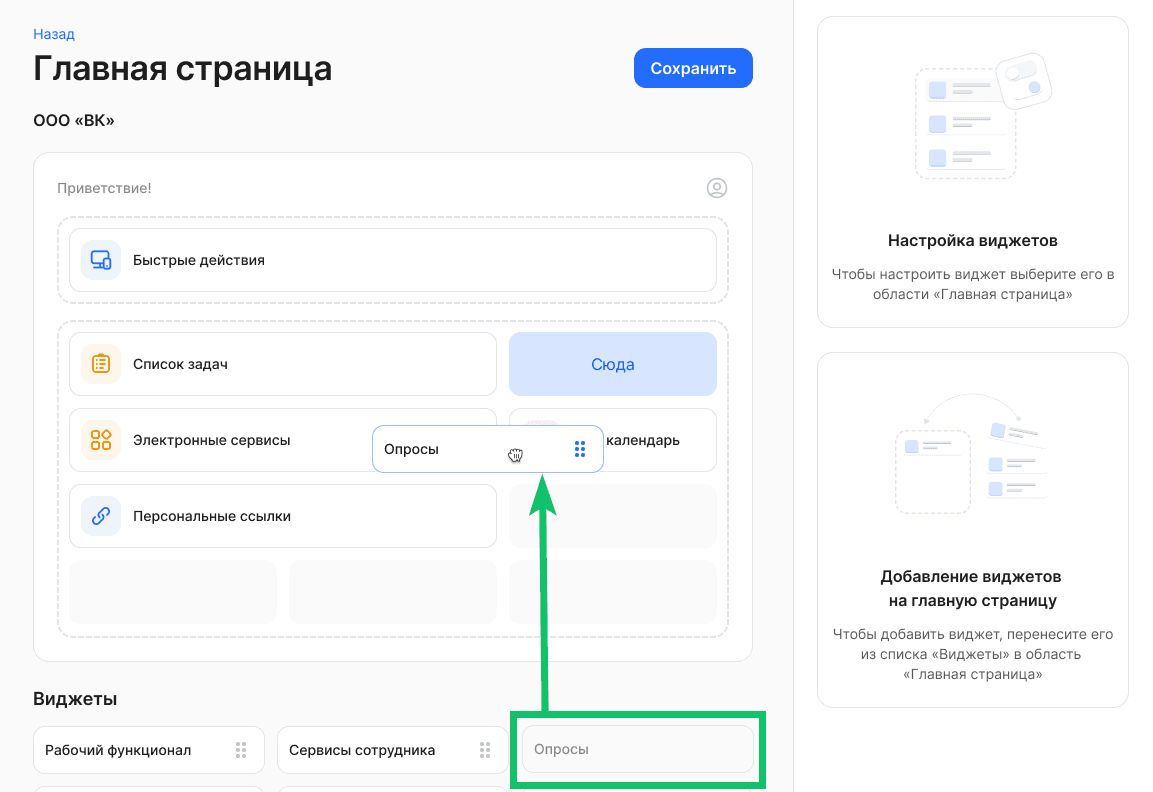Click the Список задач widget card
This screenshot has width=1153, height=792.
pos(283,364)
